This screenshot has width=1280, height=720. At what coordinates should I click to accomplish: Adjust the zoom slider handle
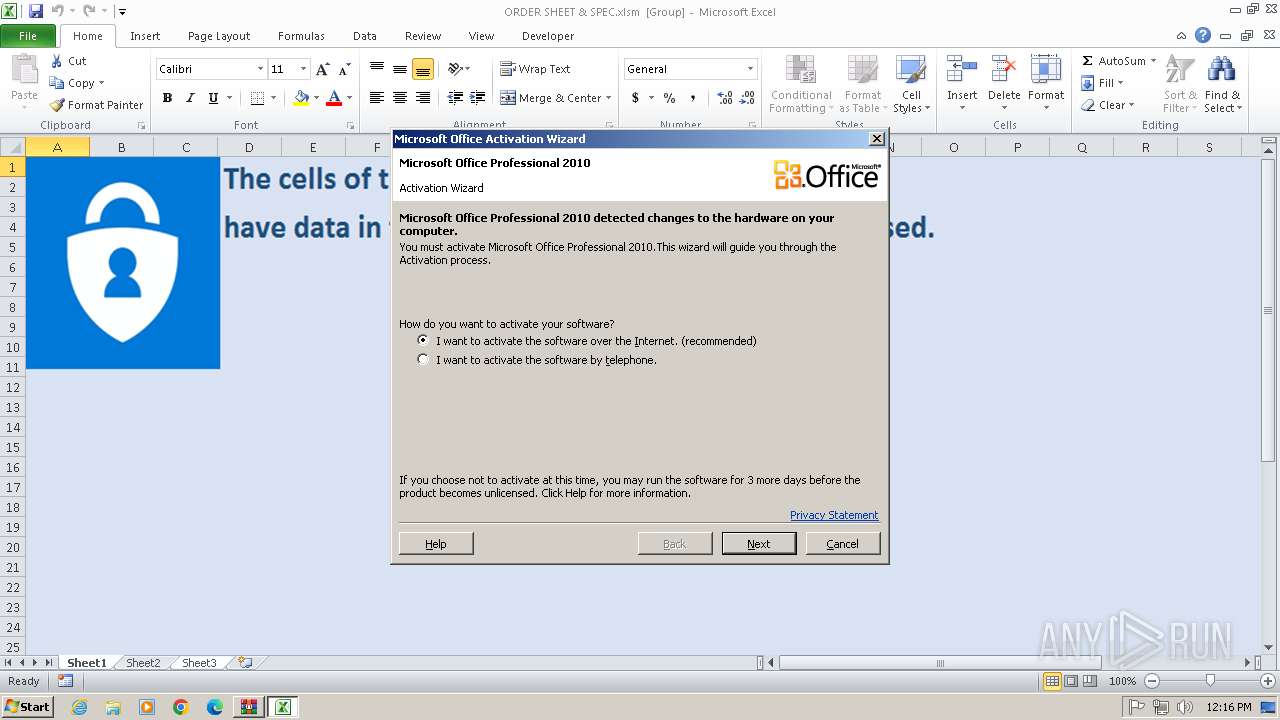[1210, 681]
